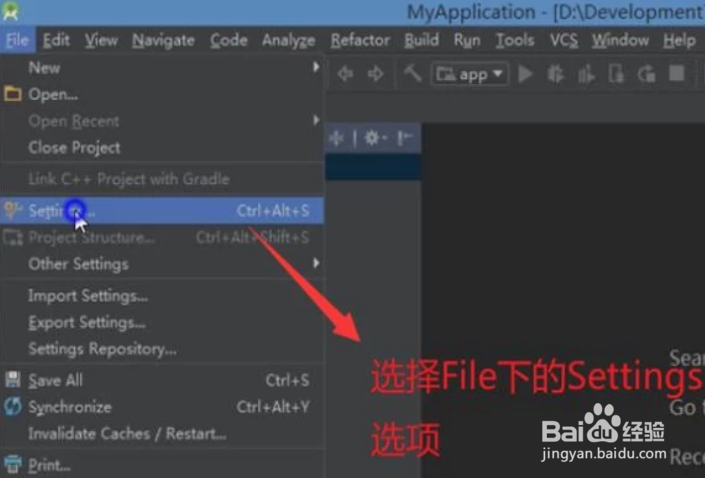Open the Help menu

pyautogui.click(x=679, y=40)
